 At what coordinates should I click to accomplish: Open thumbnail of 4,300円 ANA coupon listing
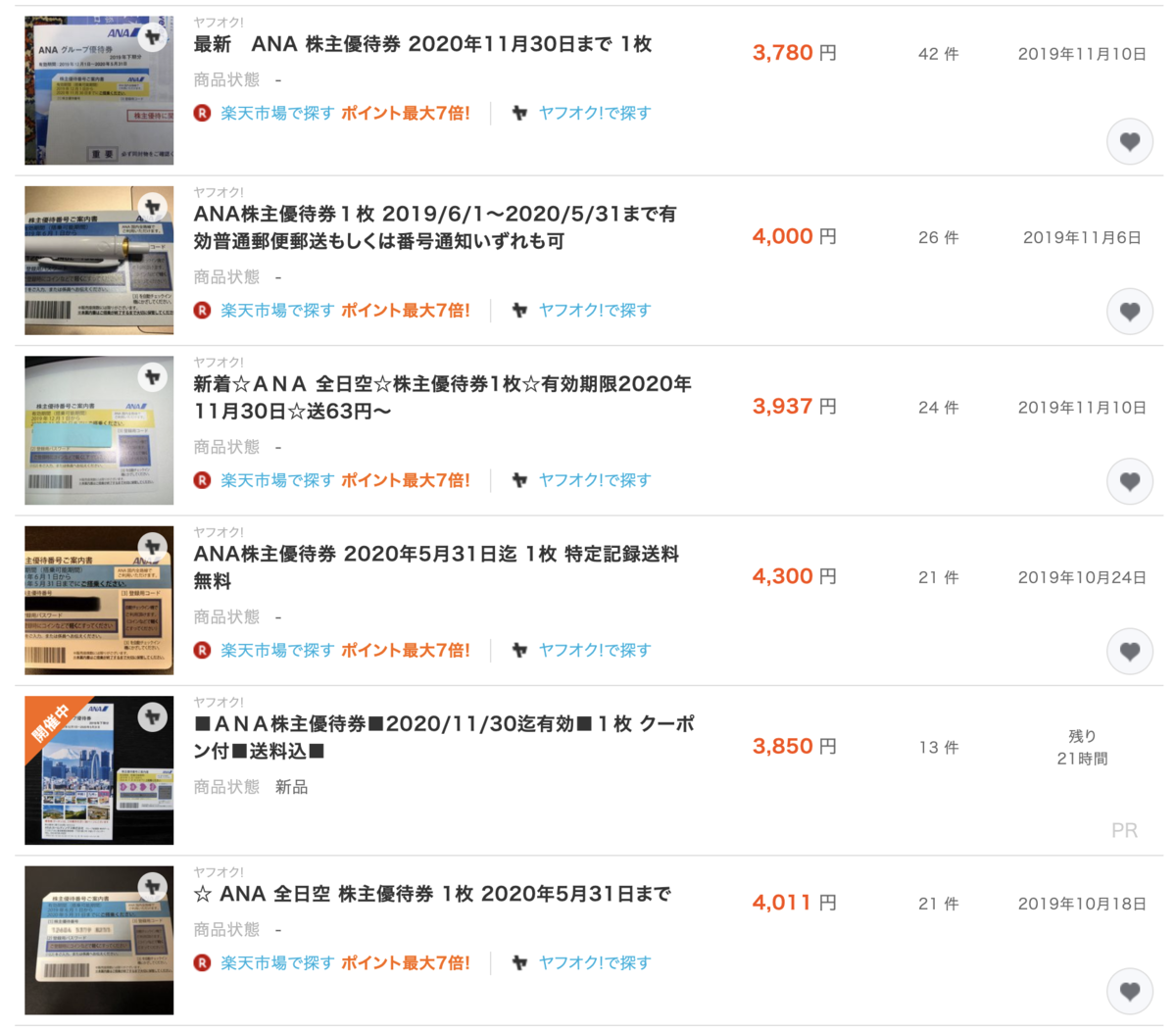tap(99, 600)
